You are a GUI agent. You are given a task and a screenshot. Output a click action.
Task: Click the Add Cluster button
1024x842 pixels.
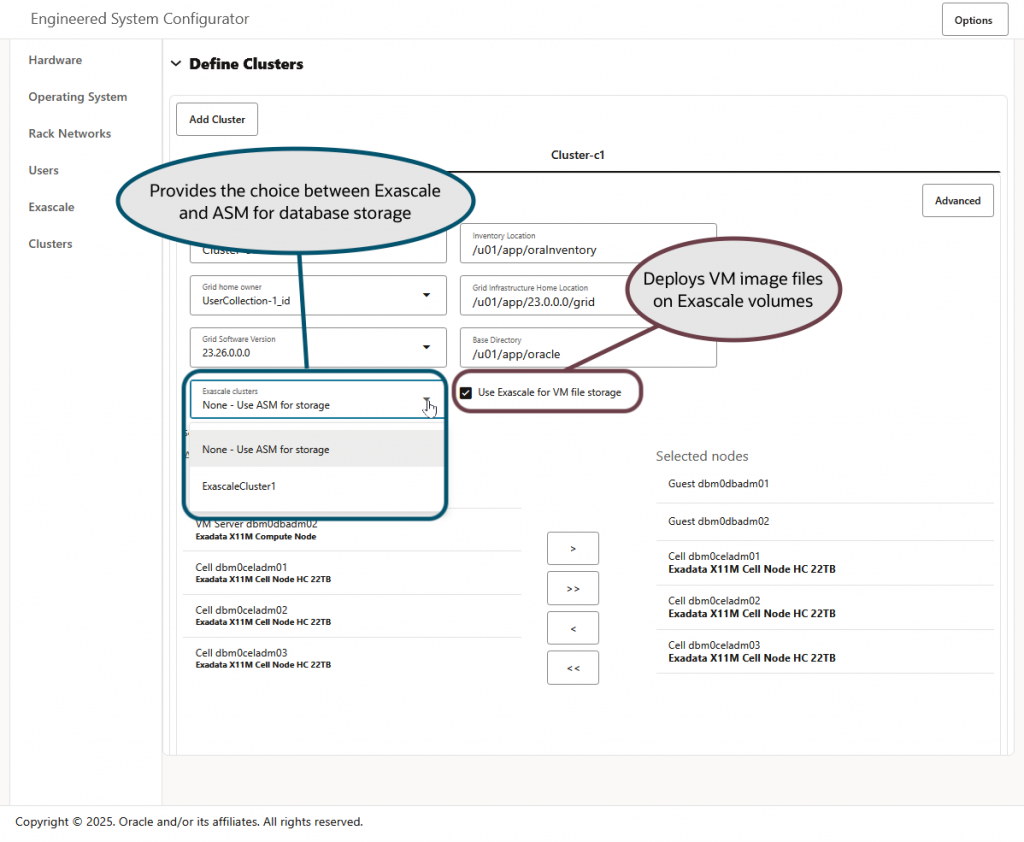point(216,118)
